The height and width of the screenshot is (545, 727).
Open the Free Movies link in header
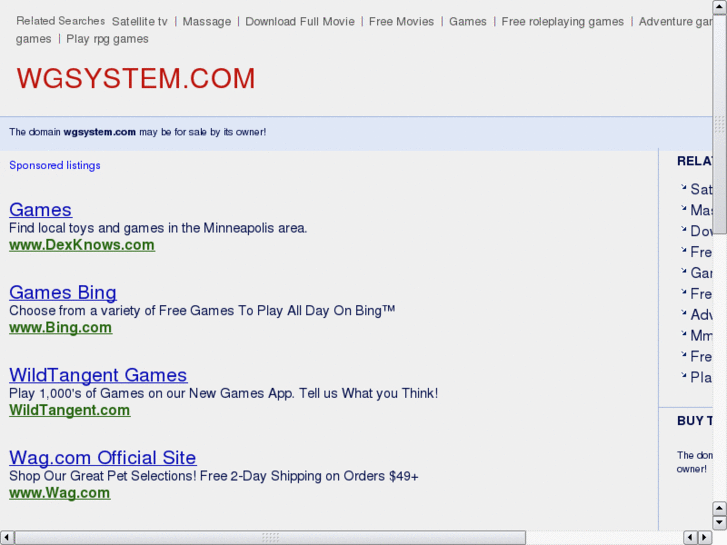402,21
